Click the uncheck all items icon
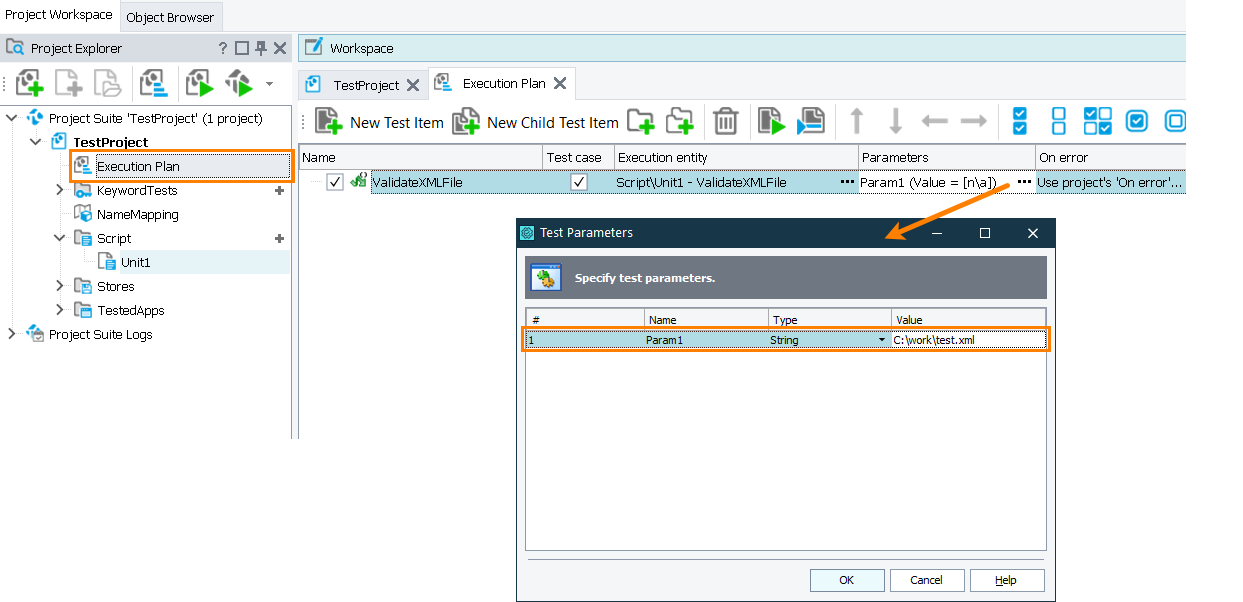 [1059, 122]
